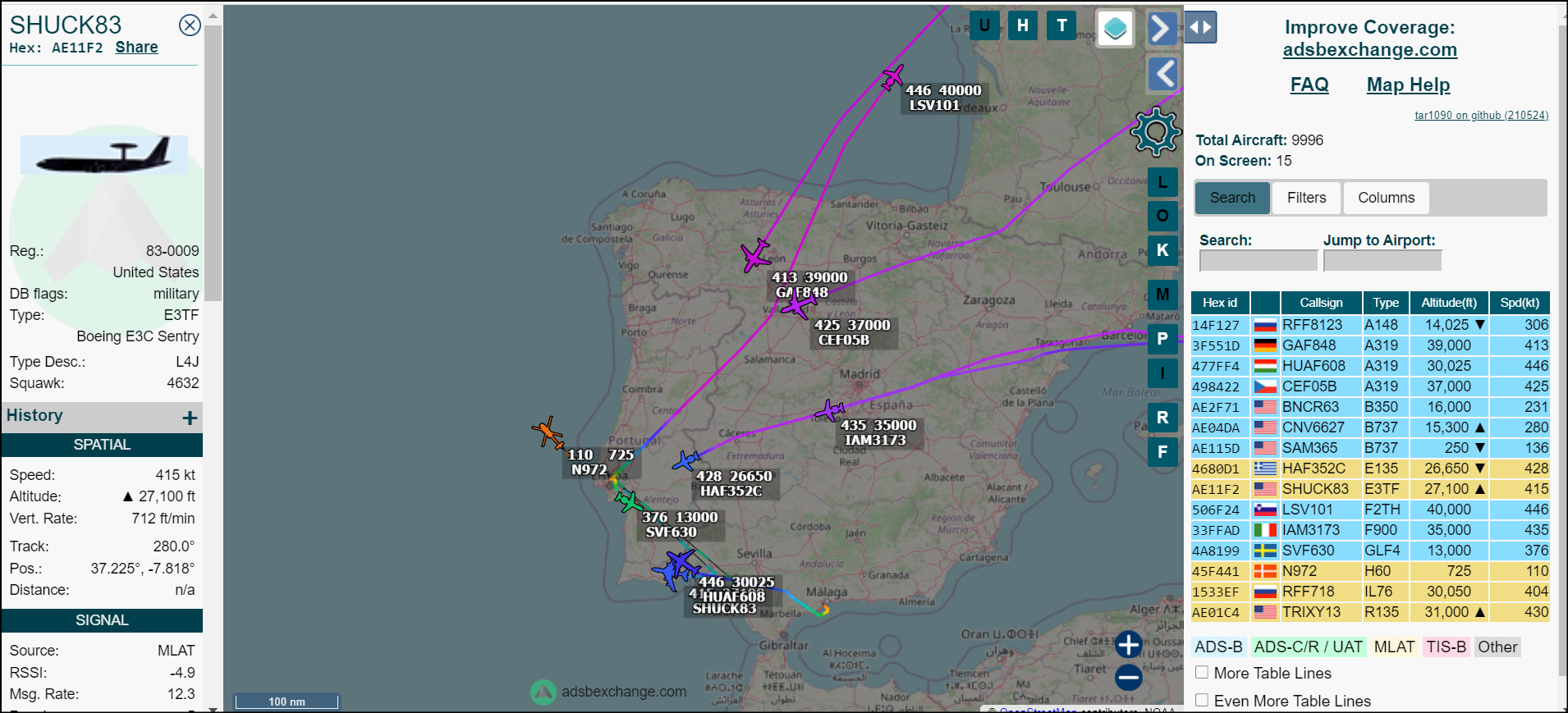Close the SHUCK83 aircraft info panel
The width and height of the screenshot is (1568, 713).
tap(190, 25)
